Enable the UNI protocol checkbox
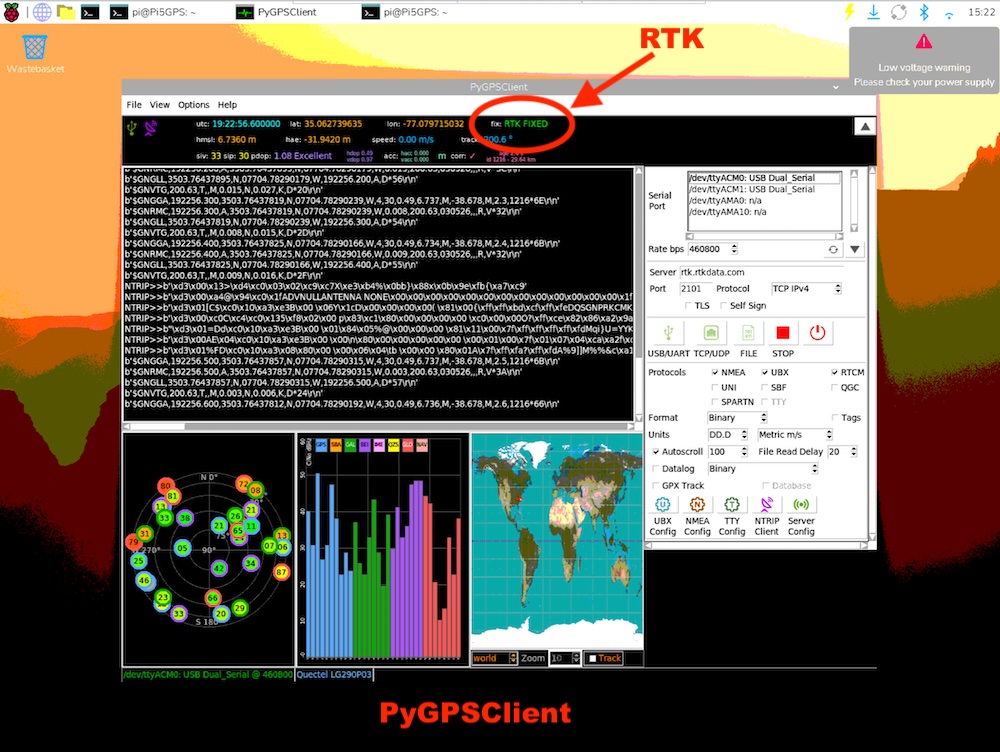1000x752 pixels. pos(715,387)
